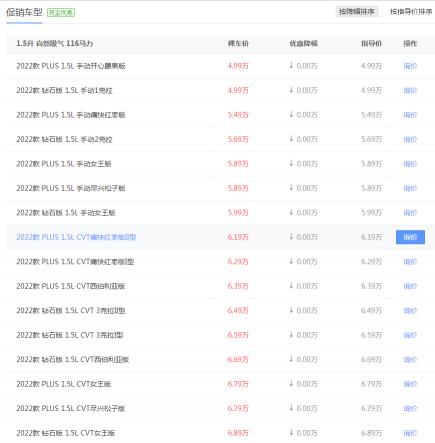Open the 钻石版 1.5L 手动女王版 model link
This screenshot has width=435, height=443.
[66, 213]
